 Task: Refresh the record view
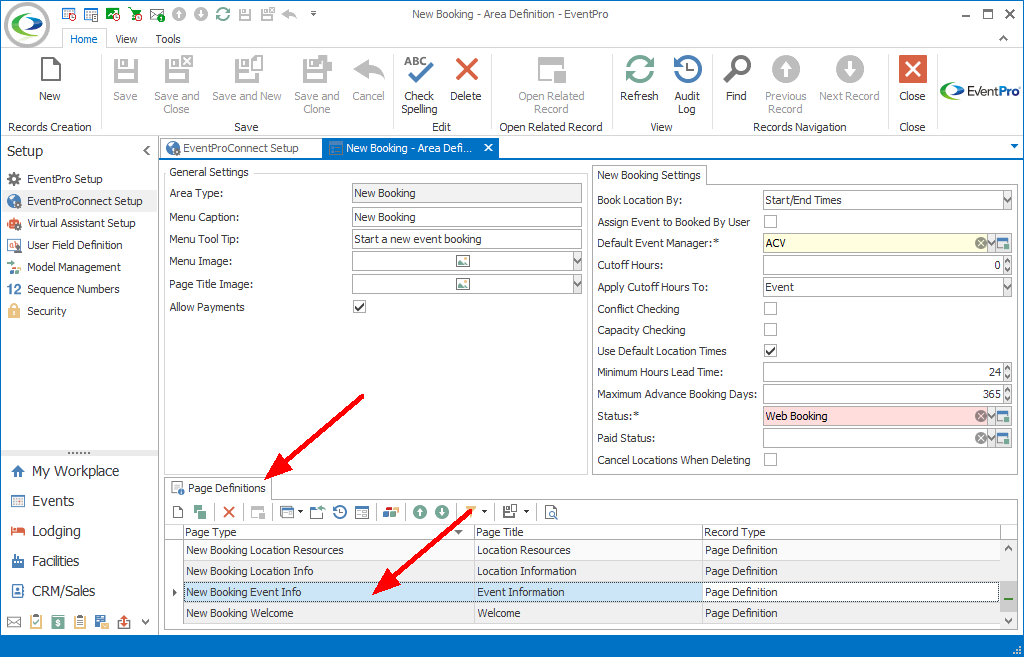[x=639, y=79]
